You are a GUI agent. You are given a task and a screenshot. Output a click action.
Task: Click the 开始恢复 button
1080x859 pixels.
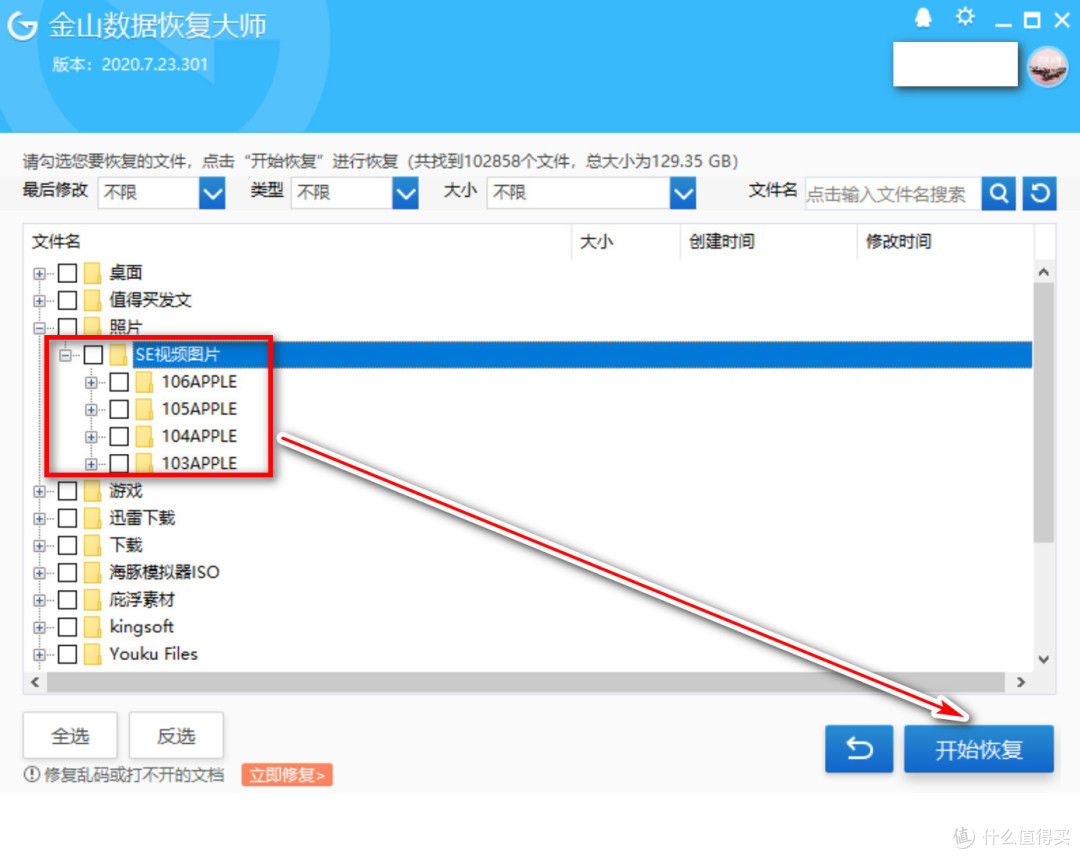(x=978, y=748)
